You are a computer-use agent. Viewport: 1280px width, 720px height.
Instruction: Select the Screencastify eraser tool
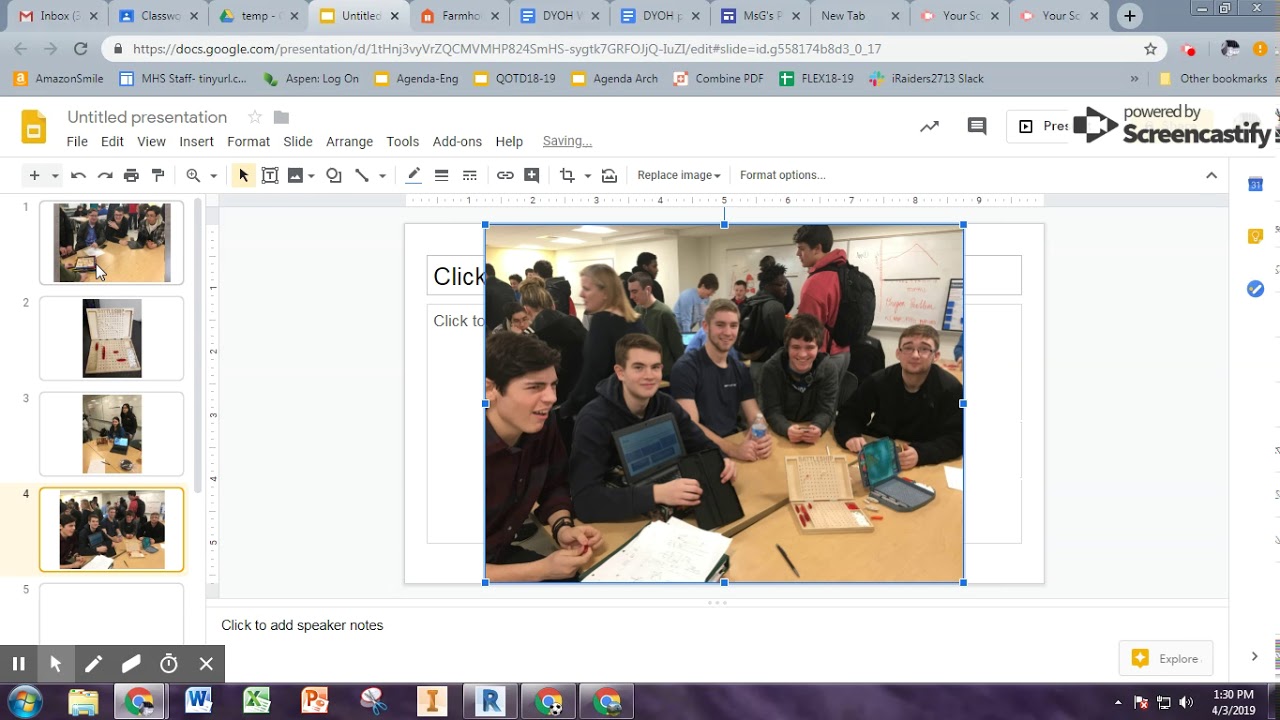131,663
